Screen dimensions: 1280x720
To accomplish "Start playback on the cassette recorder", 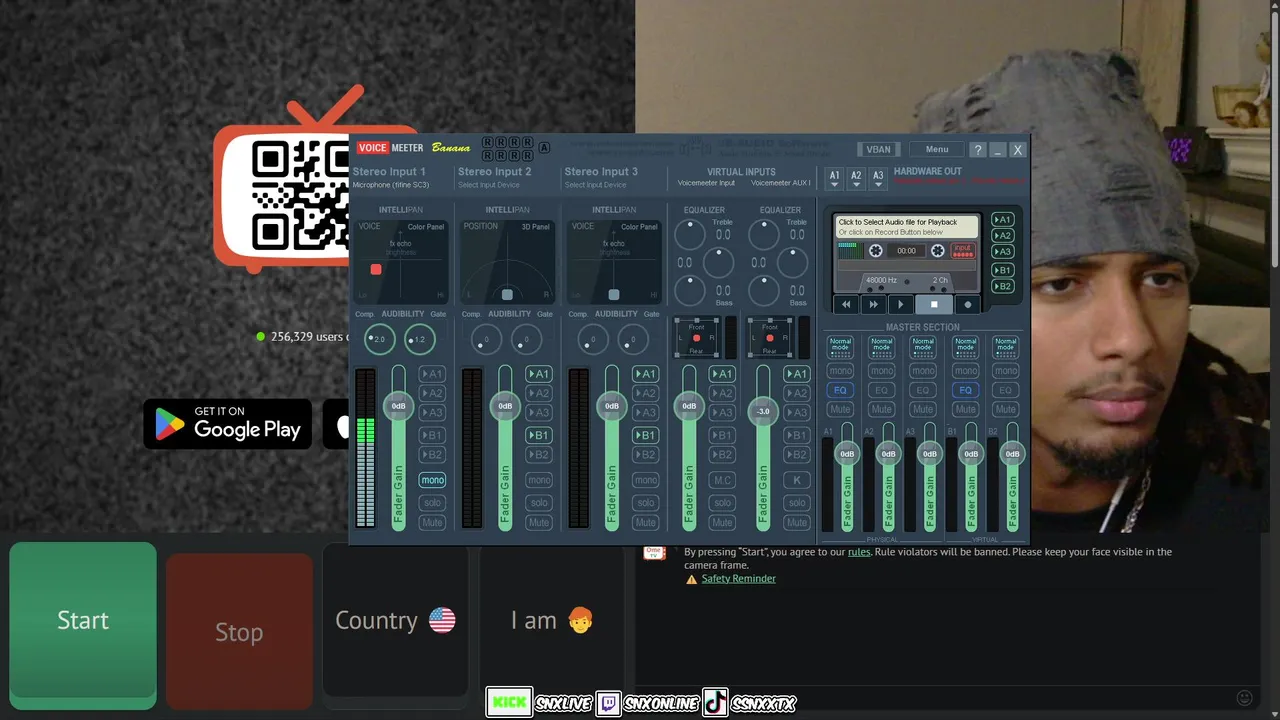I will coord(900,304).
